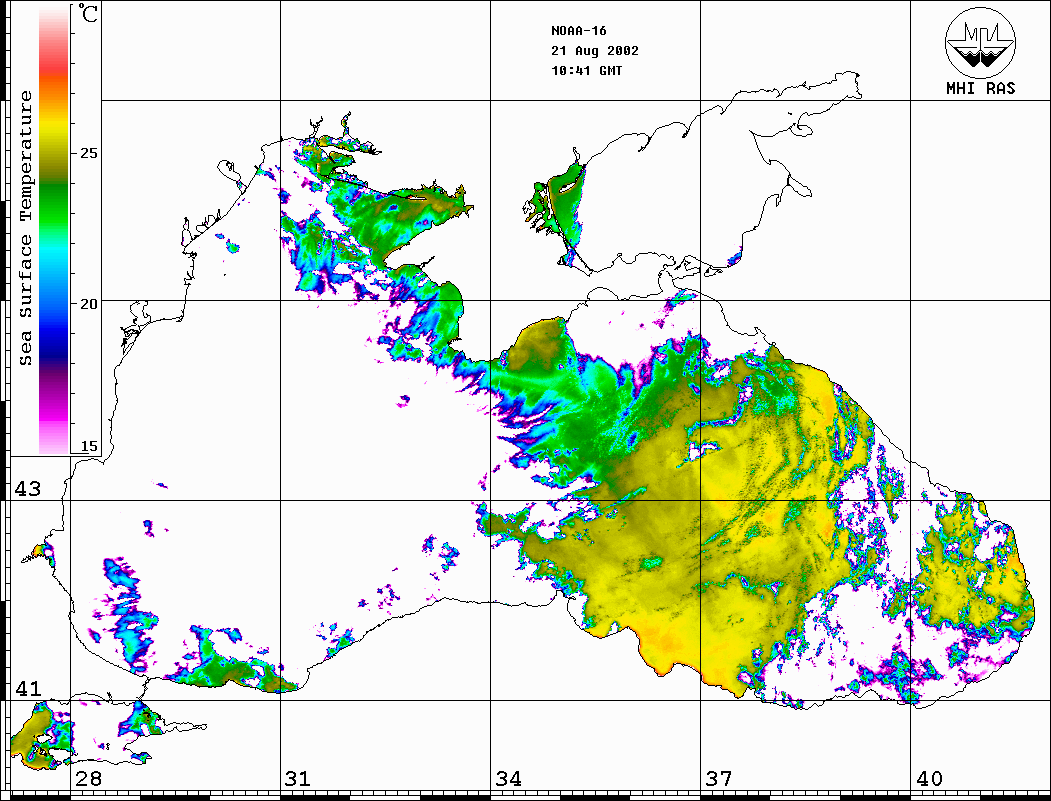Click the '25' tick on temperature scale

pos(88,153)
